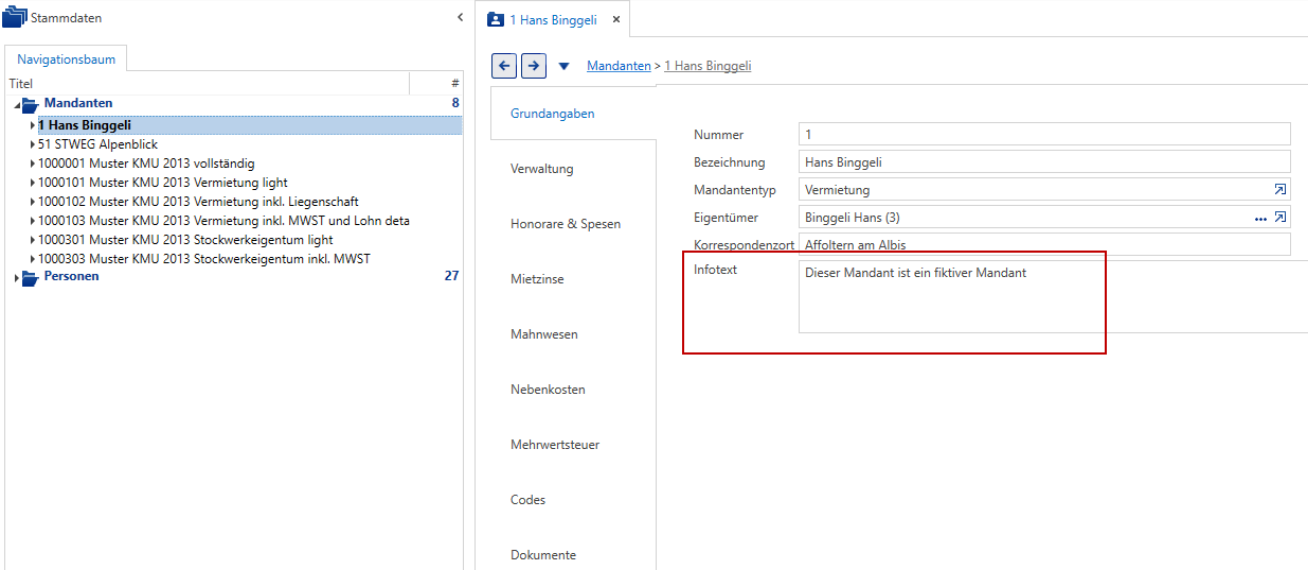The height and width of the screenshot is (570, 1308).
Task: Click the 1 Hans Binggeli breadcrumb link
Action: (x=707, y=66)
